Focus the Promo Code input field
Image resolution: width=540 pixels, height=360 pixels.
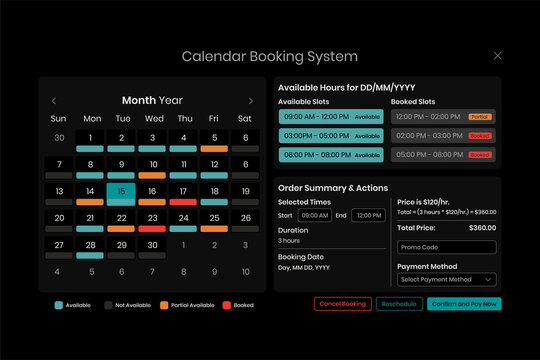pyautogui.click(x=447, y=247)
